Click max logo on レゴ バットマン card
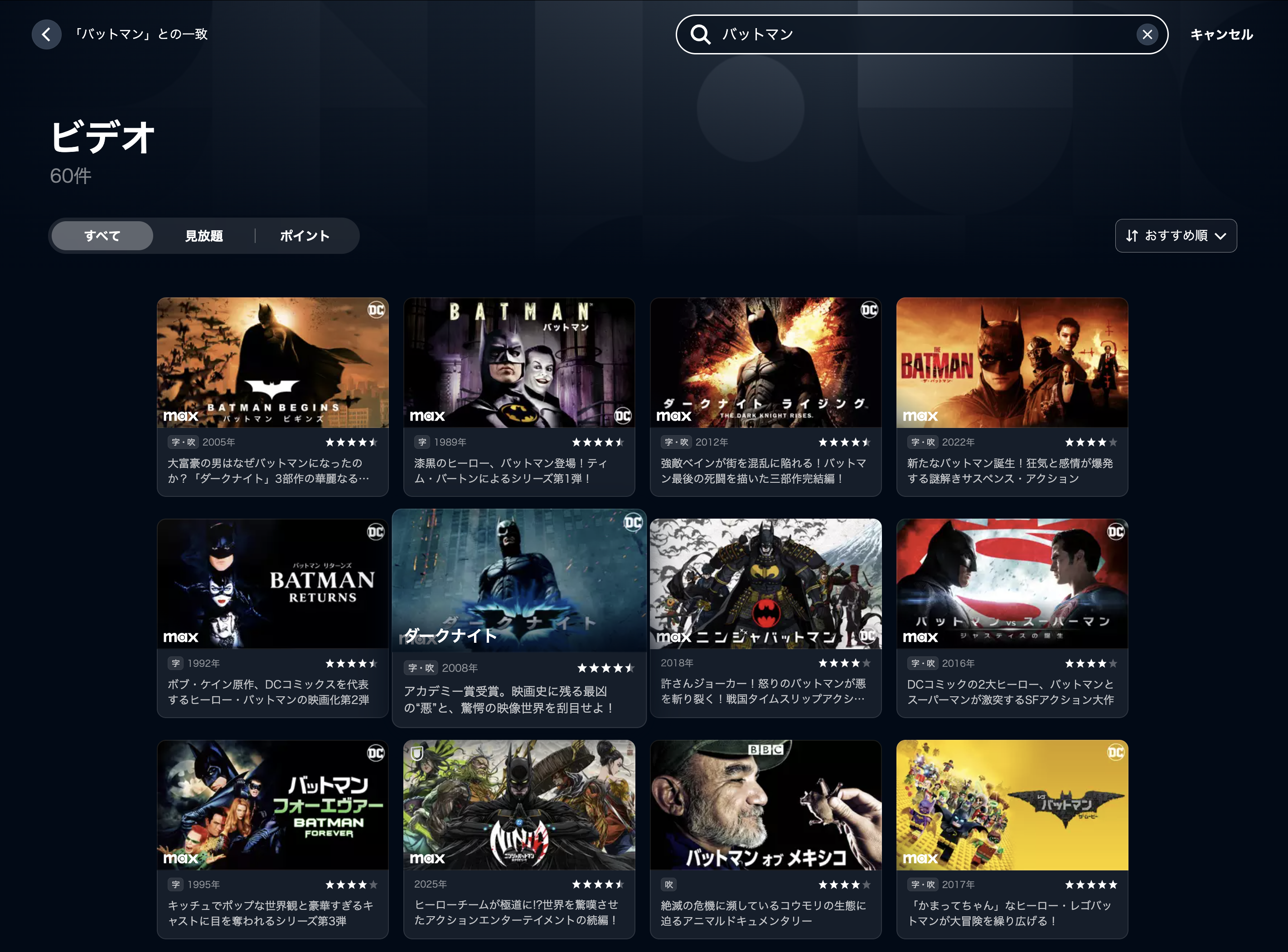This screenshot has width=1288, height=952. [920, 858]
